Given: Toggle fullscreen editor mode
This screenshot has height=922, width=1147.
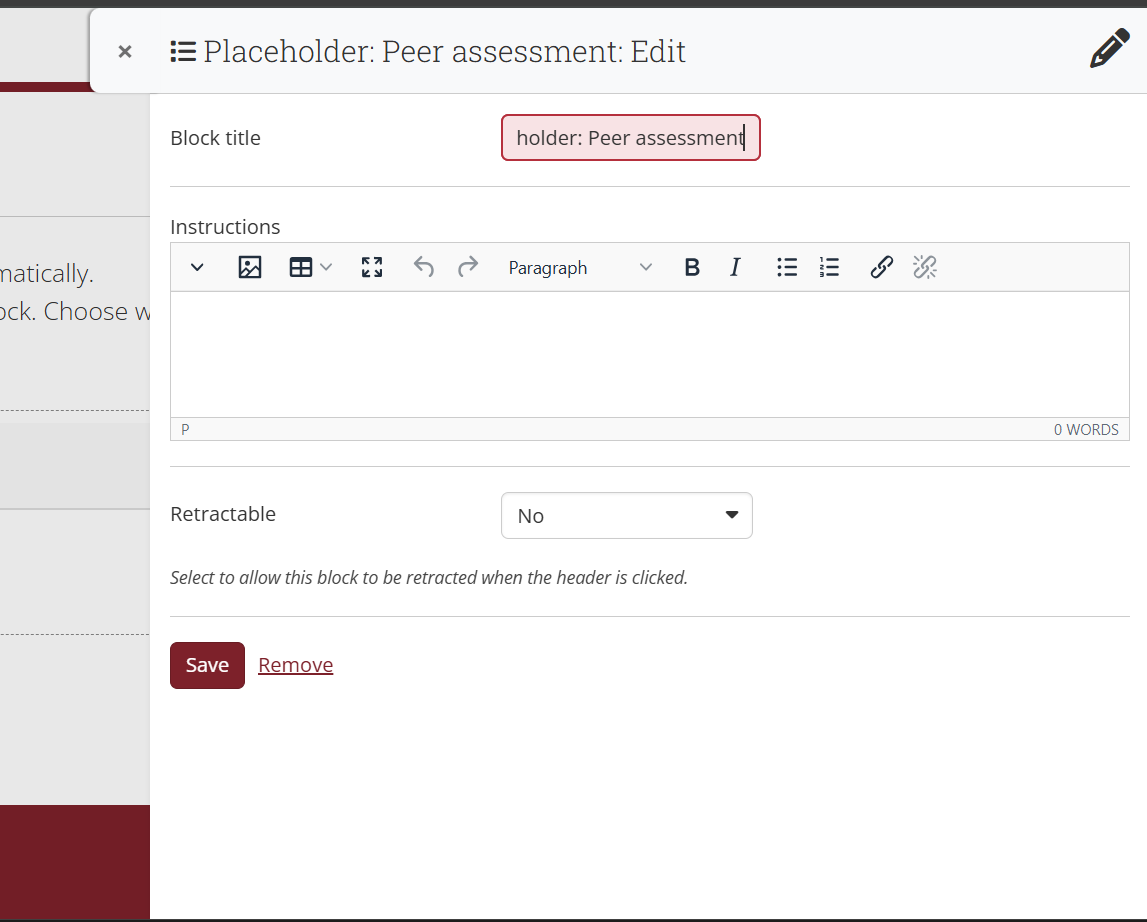Looking at the screenshot, I should (372, 267).
